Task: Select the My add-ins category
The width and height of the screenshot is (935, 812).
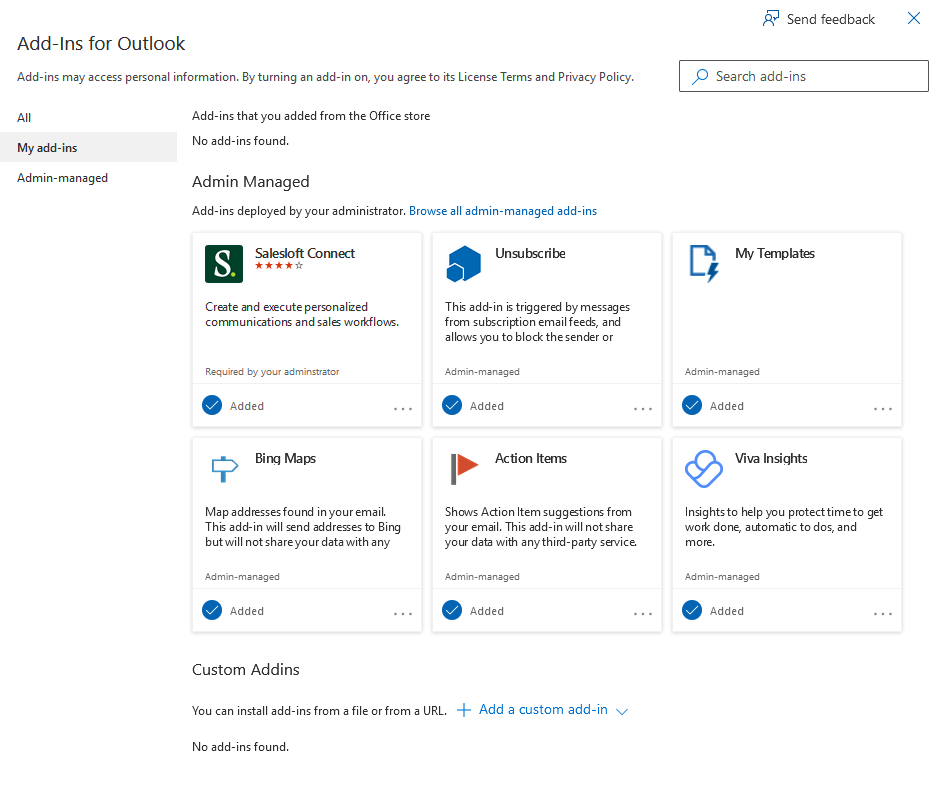Action: 88,147
